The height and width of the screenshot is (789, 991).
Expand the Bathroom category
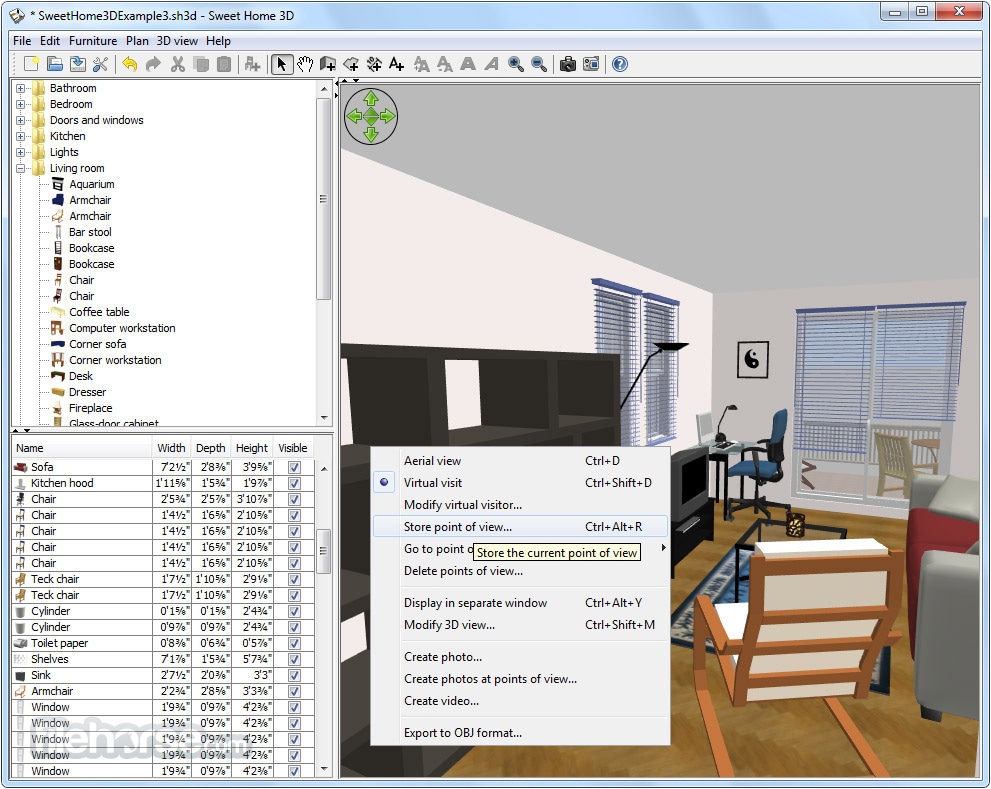click(20, 89)
